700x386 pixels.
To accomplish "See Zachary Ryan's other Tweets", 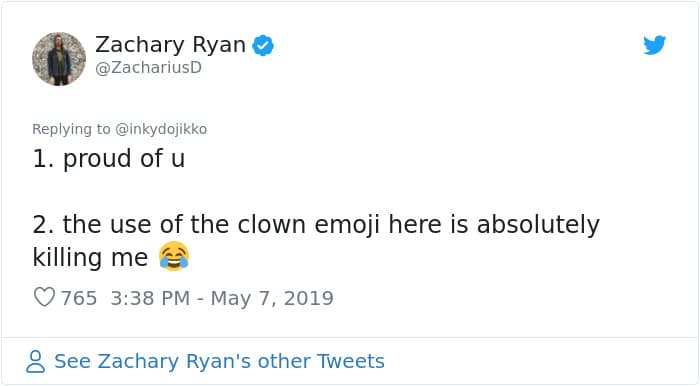I will pyautogui.click(x=219, y=361).
